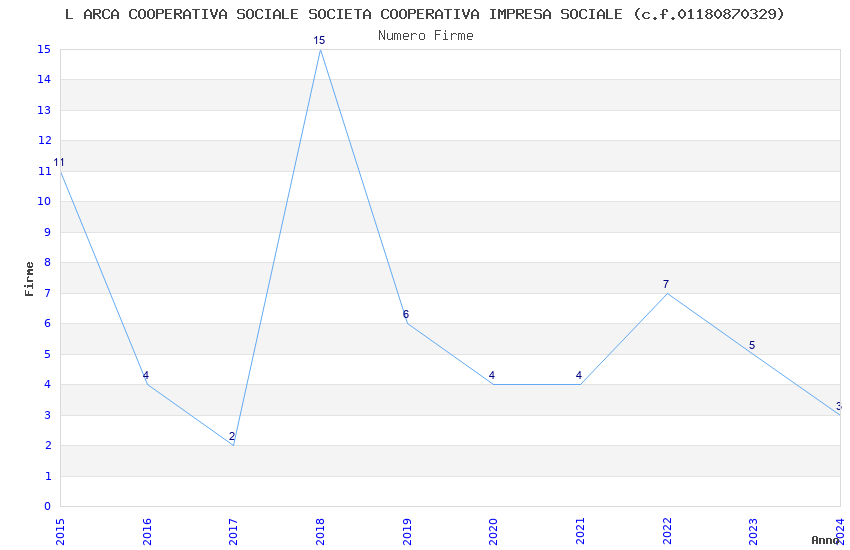Click the chart title L ARCA COOPERATIVA SOCIALE

coord(424,15)
